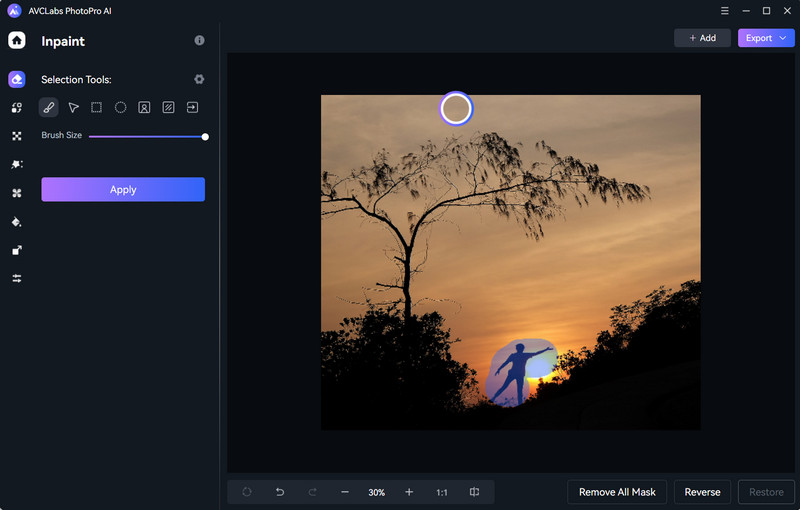The width and height of the screenshot is (800, 510).
Task: Open the resize expand sidebar tool
Action: click(16, 250)
